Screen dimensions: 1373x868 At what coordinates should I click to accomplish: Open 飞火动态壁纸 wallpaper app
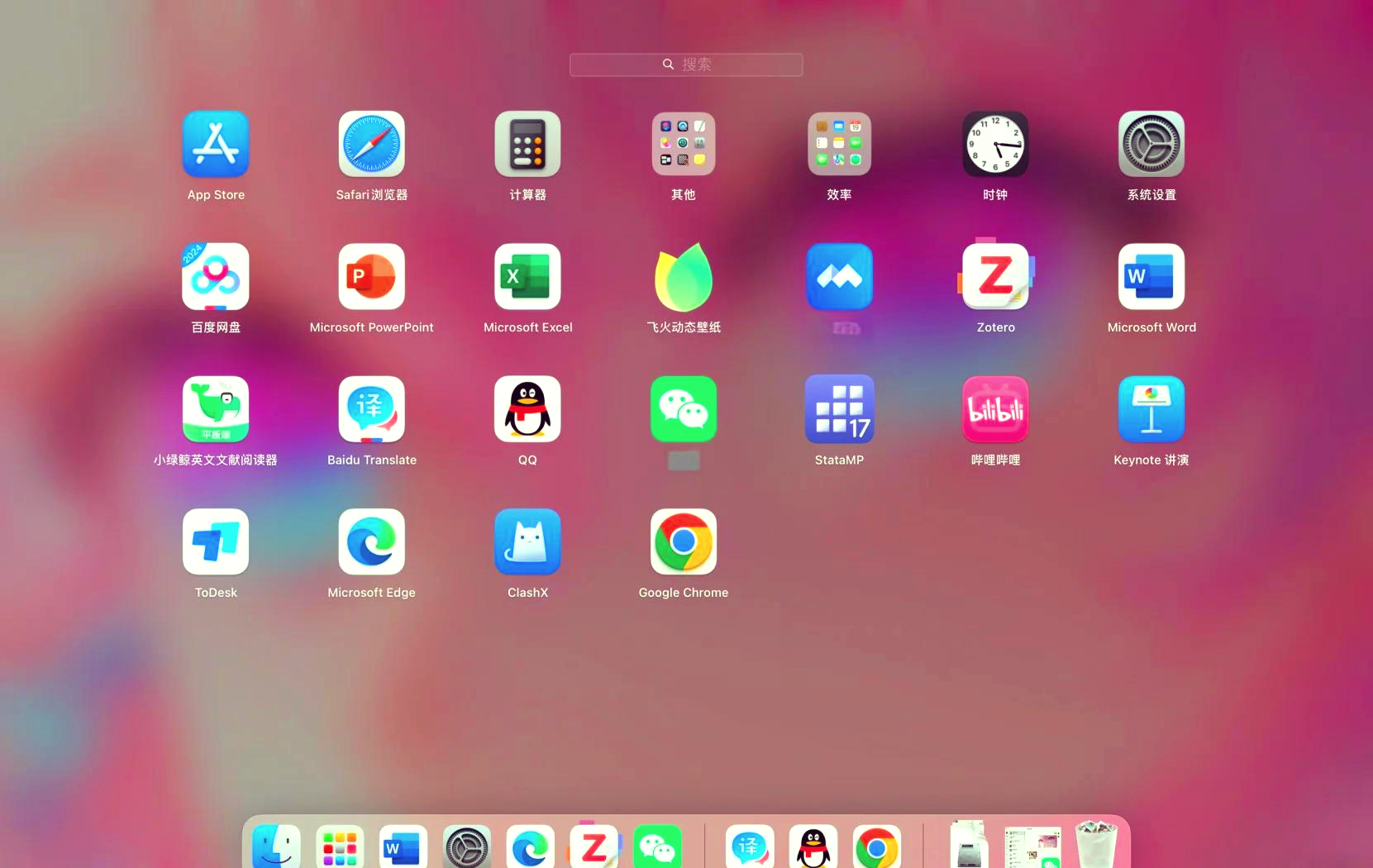tap(684, 277)
